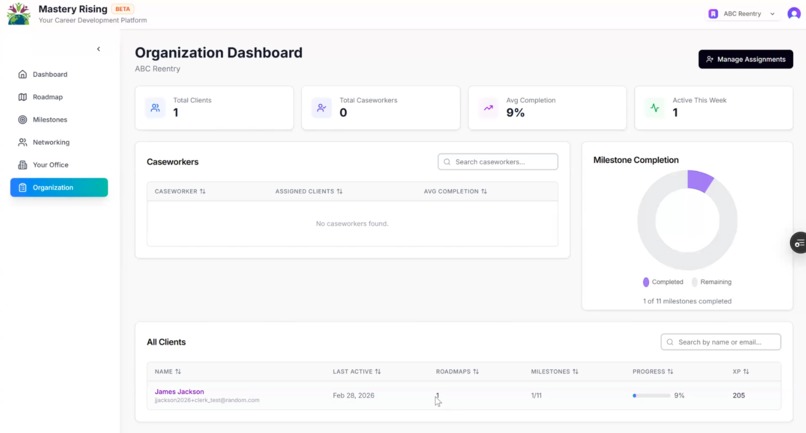806x433 pixels.
Task: Click the 205 XP value
Action: (739, 395)
